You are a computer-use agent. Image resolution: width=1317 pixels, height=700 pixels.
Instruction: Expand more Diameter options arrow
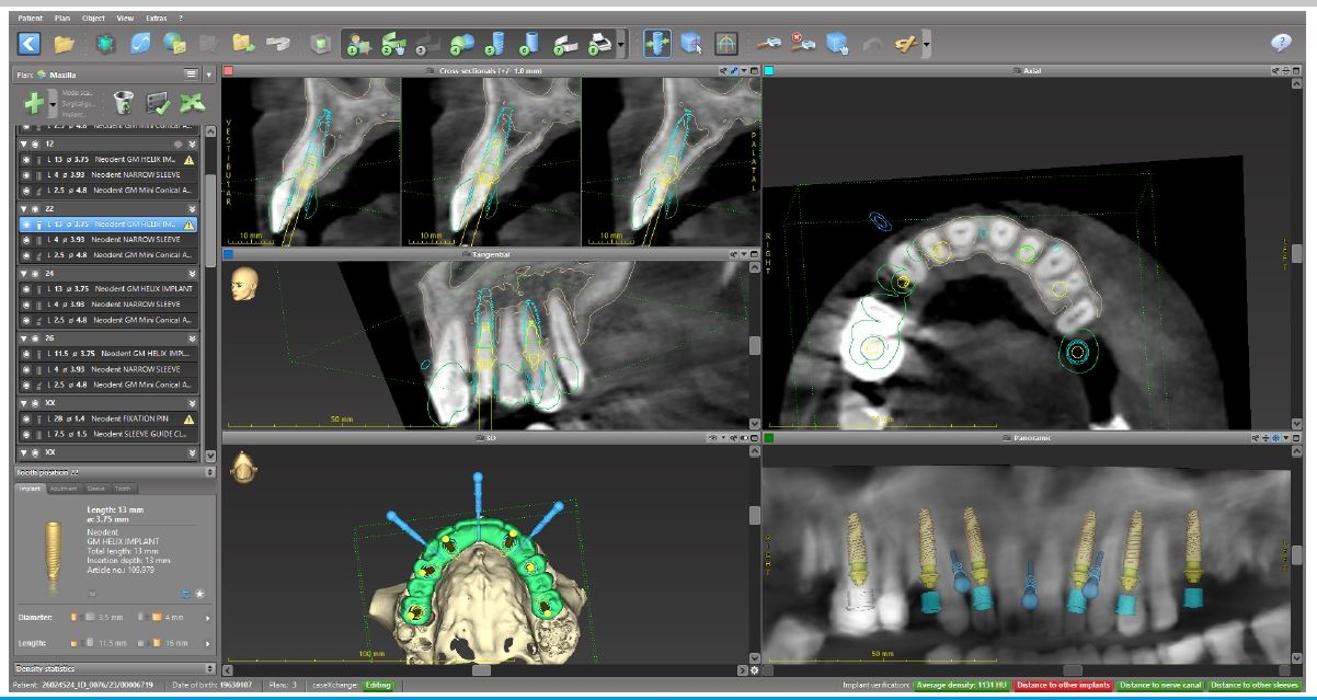click(208, 617)
